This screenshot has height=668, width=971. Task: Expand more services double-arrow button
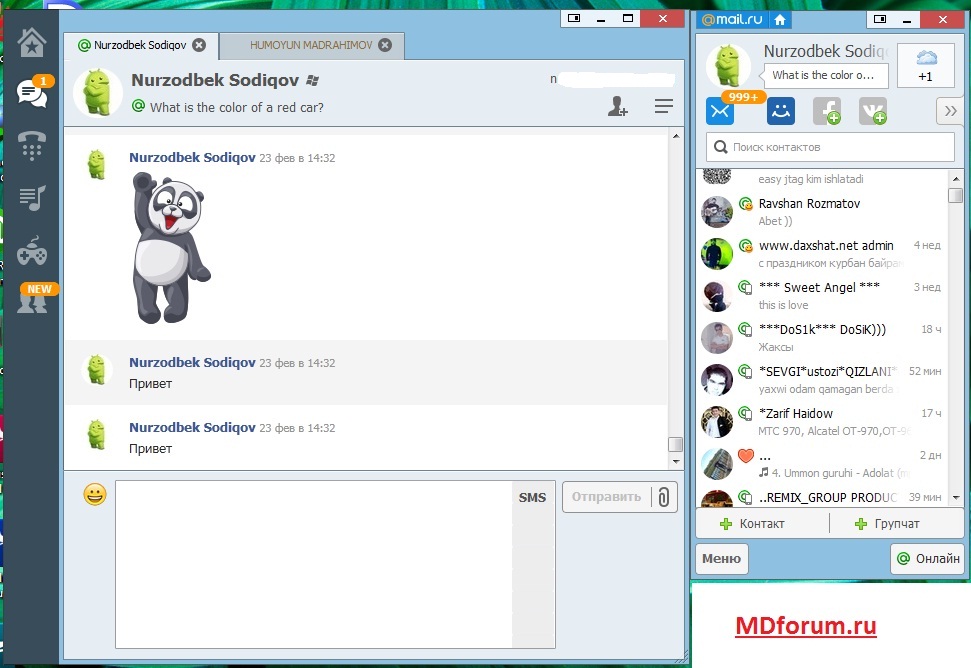click(x=948, y=112)
